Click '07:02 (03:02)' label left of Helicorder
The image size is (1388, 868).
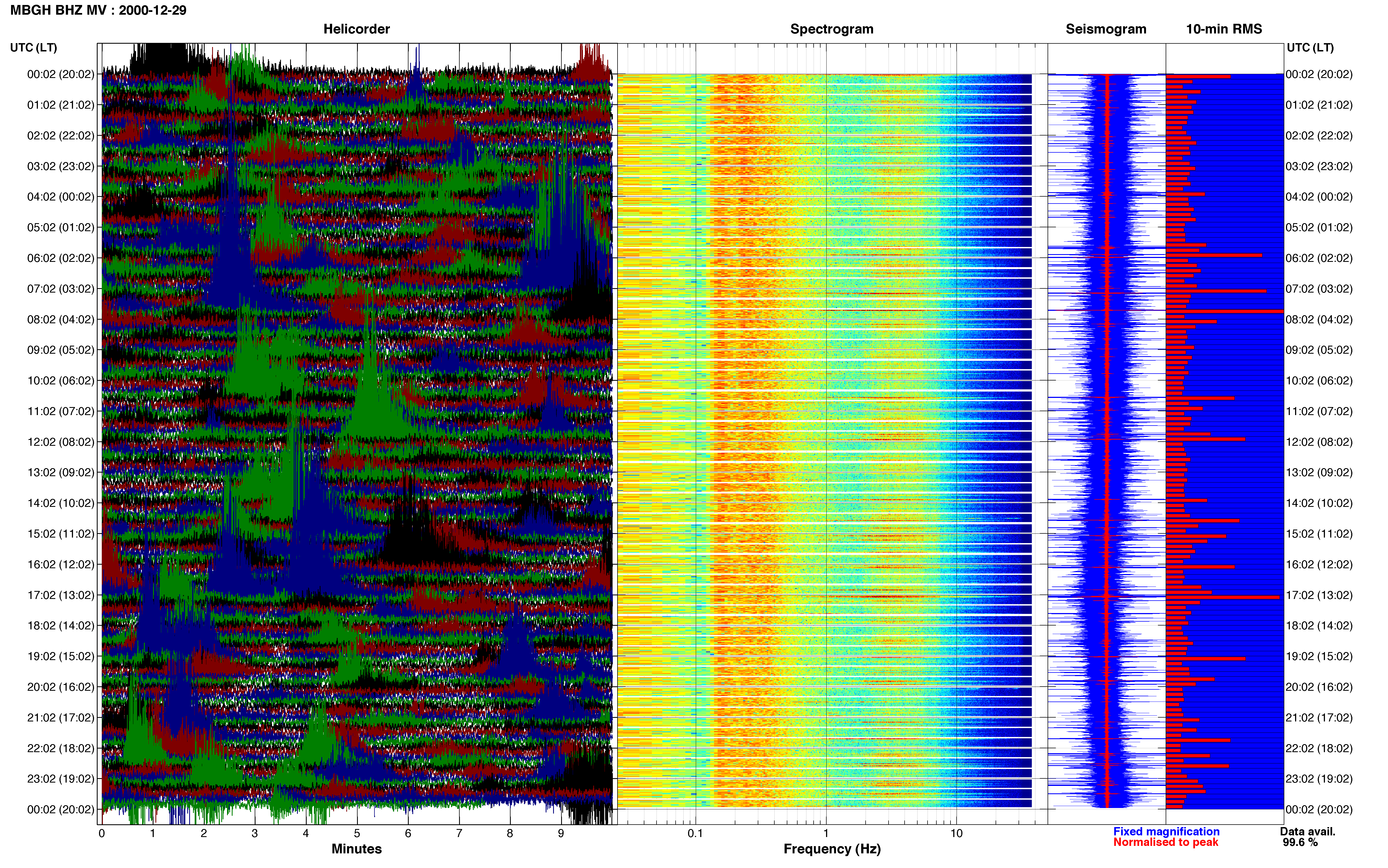61,289
